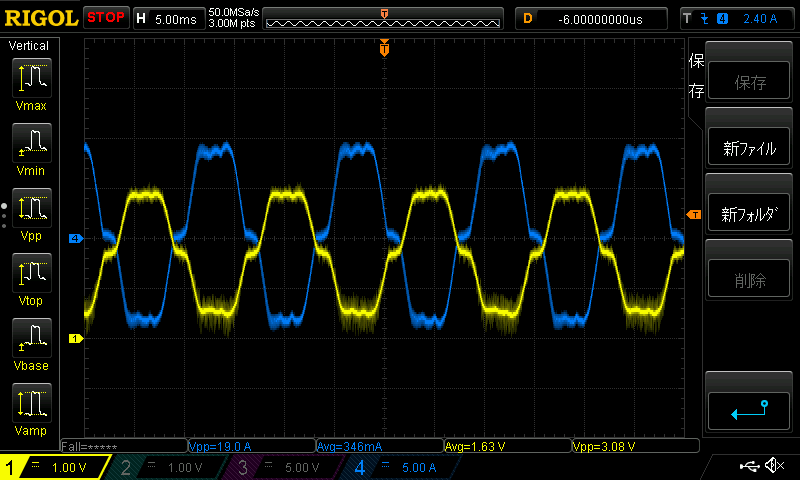Click the 新ファイル new file button
This screenshot has width=800, height=480.
[x=748, y=147]
